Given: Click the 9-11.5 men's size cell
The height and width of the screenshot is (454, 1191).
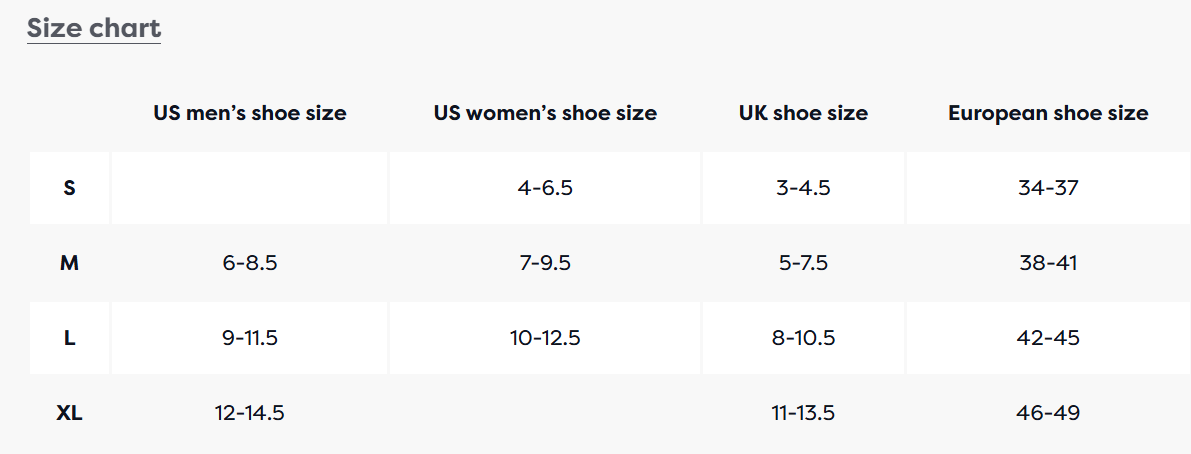Looking at the screenshot, I should pyautogui.click(x=250, y=339).
